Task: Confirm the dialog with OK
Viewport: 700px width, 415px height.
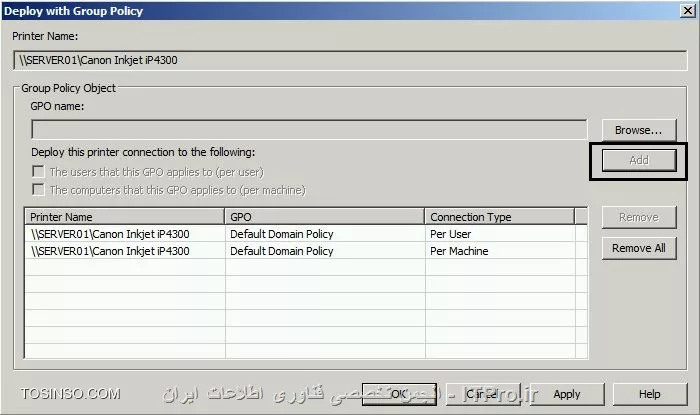Action: point(399,394)
